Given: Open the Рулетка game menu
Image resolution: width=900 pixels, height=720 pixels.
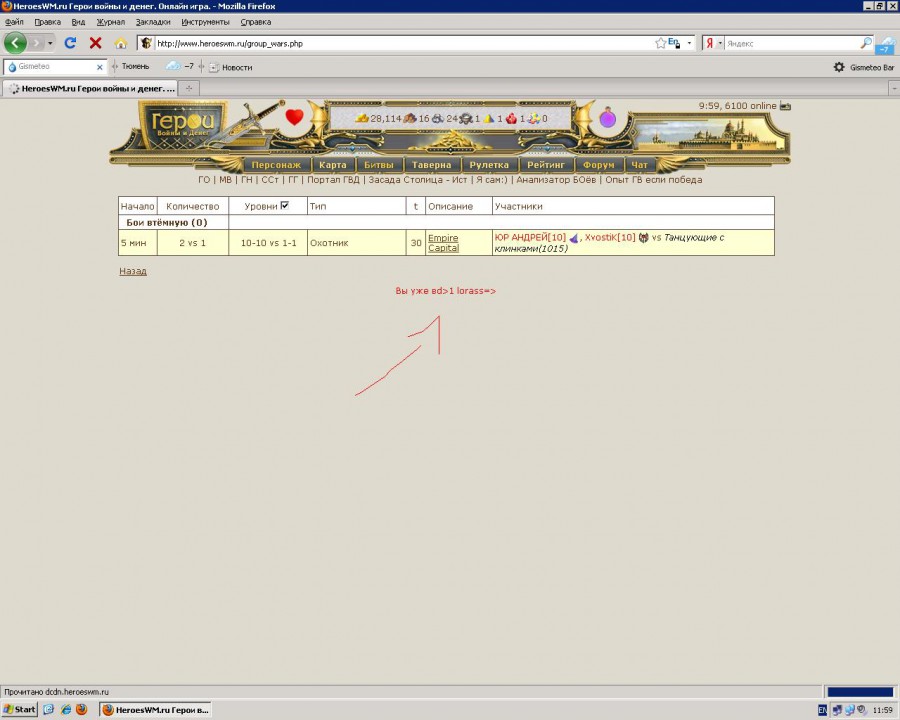Looking at the screenshot, I should click(489, 165).
